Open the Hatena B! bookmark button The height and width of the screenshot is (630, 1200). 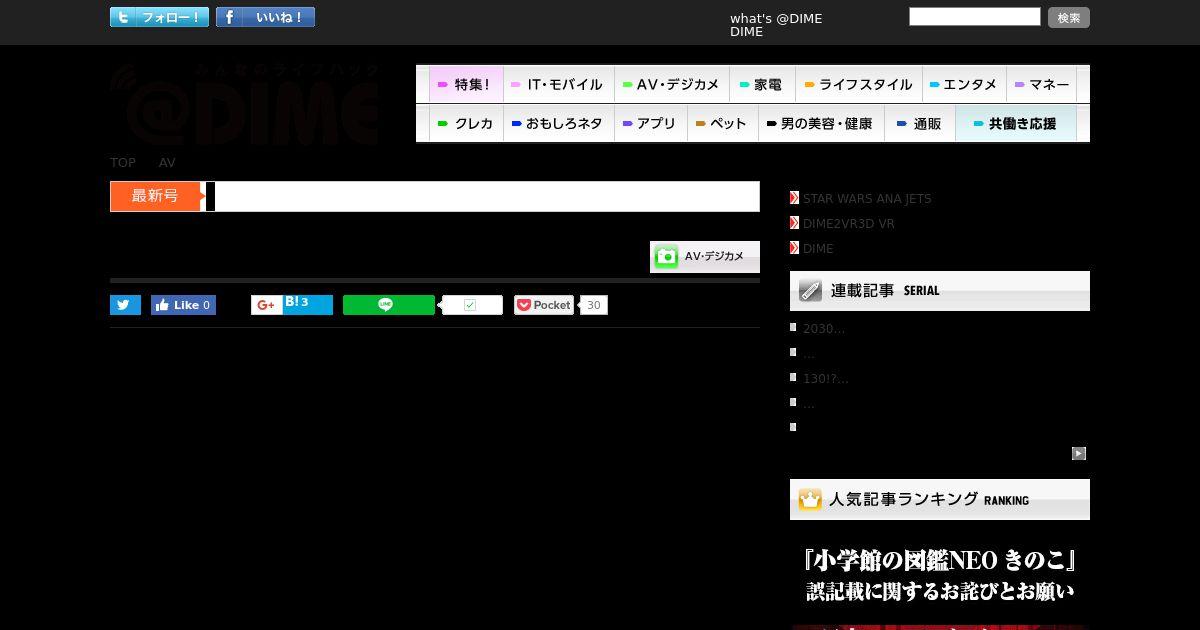tap(307, 305)
